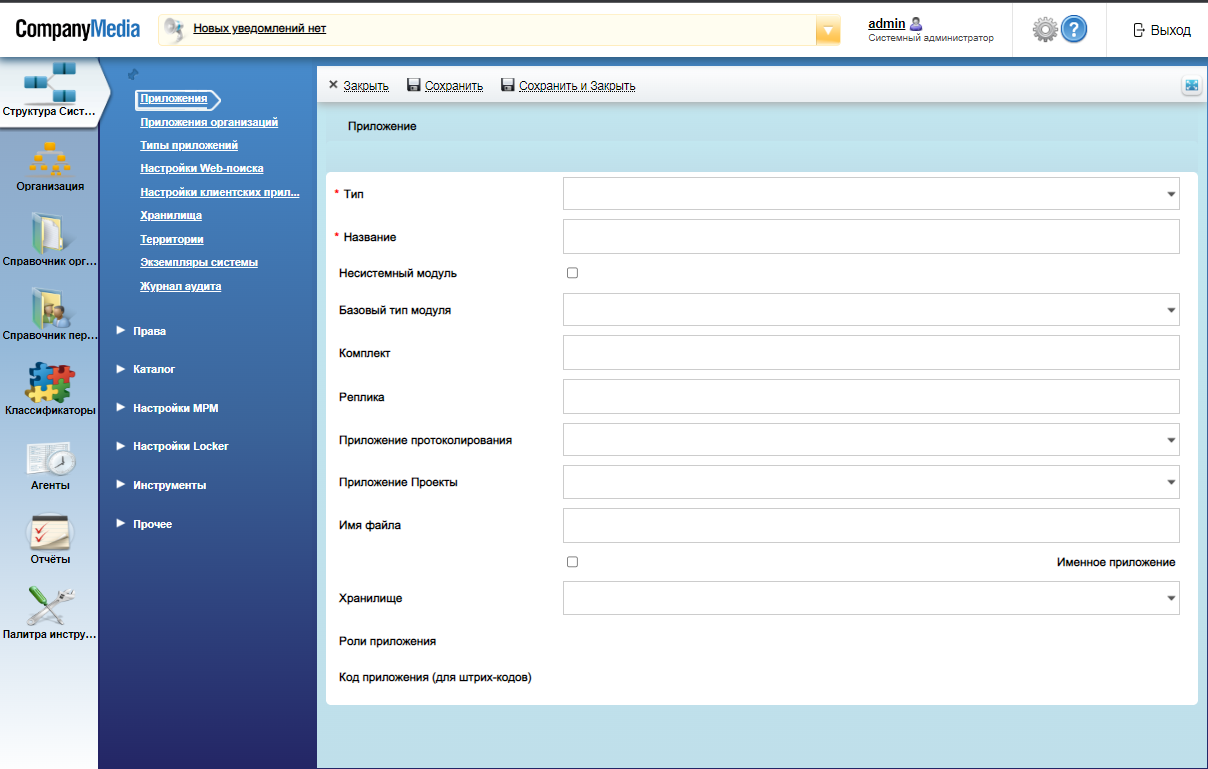Viewport: 1208px width, 769px height.
Task: Focus the Комплект input field
Action: click(871, 353)
